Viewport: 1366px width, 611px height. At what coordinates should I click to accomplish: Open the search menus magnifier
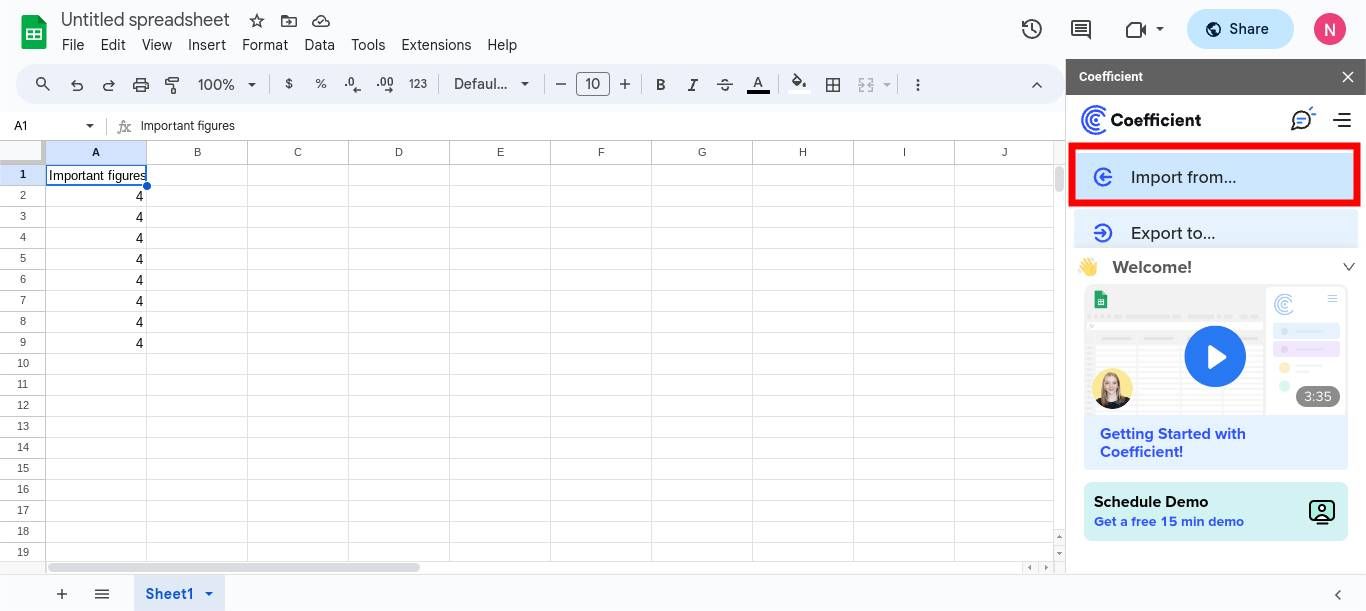(42, 84)
